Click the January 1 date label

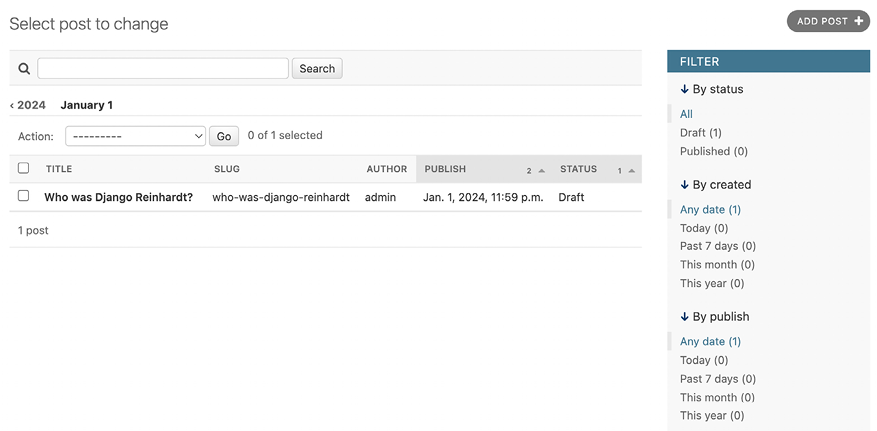pos(87,105)
